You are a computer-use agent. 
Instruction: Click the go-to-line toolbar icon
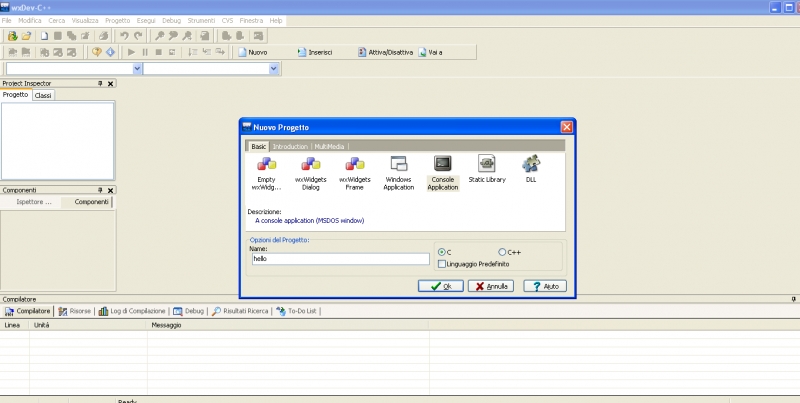(x=205, y=36)
